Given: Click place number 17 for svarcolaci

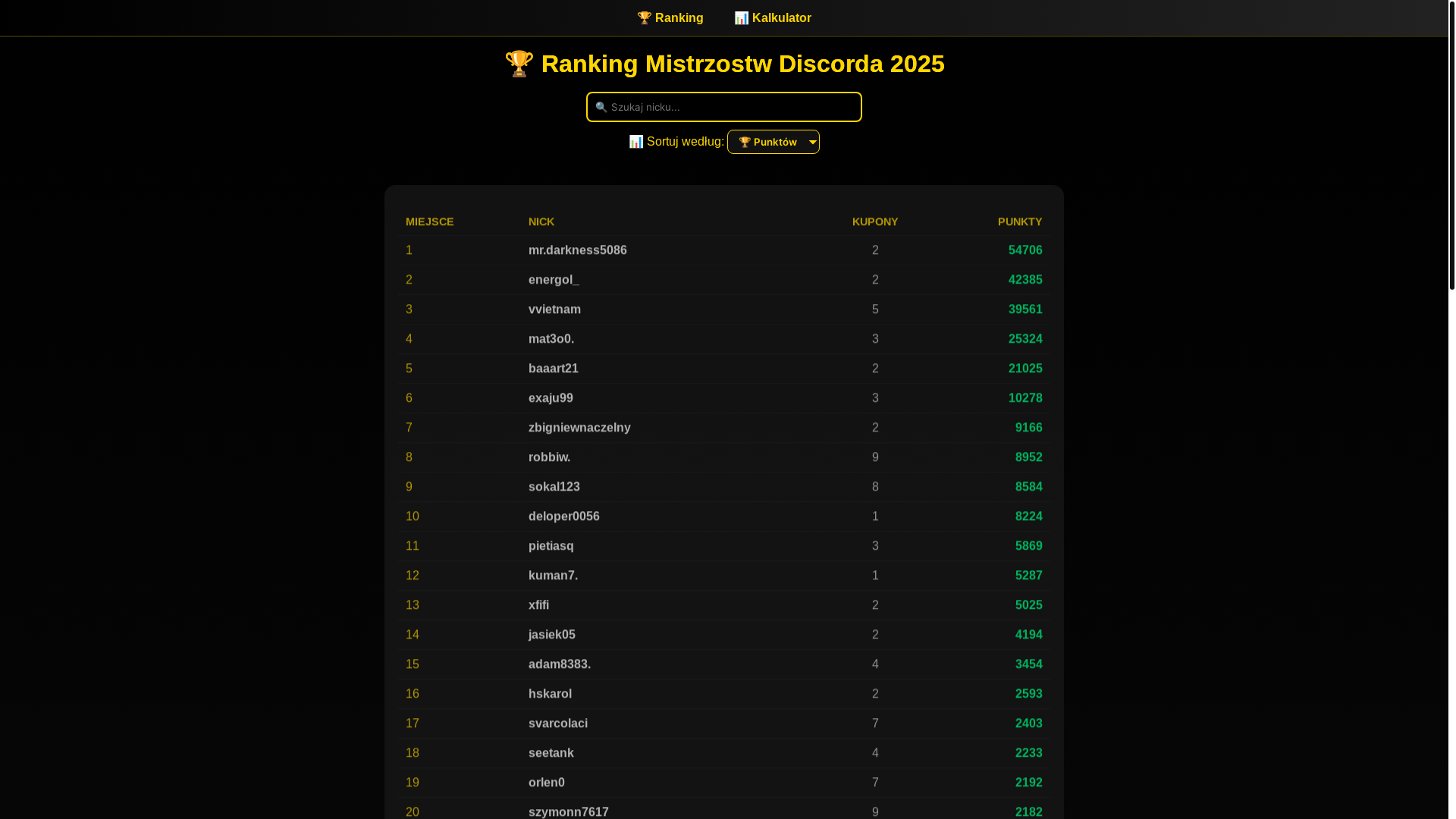Looking at the screenshot, I should pyautogui.click(x=413, y=723).
